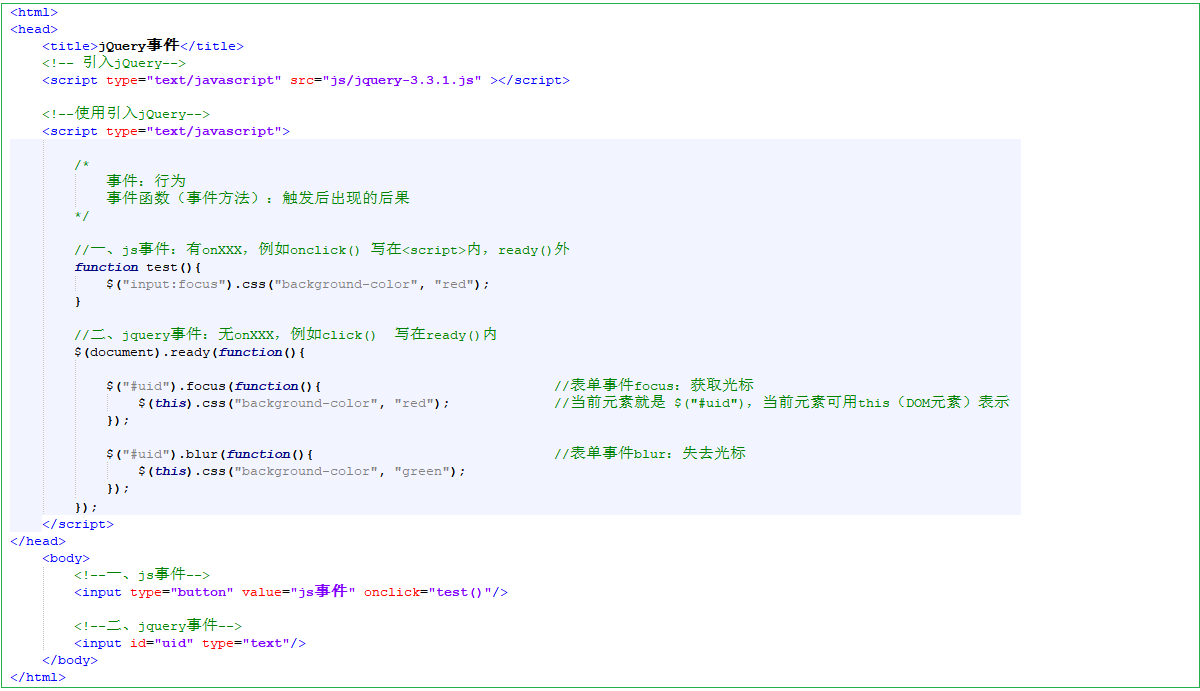Click the onclick="test()" attribute
This screenshot has height=691, width=1200.
point(431,592)
